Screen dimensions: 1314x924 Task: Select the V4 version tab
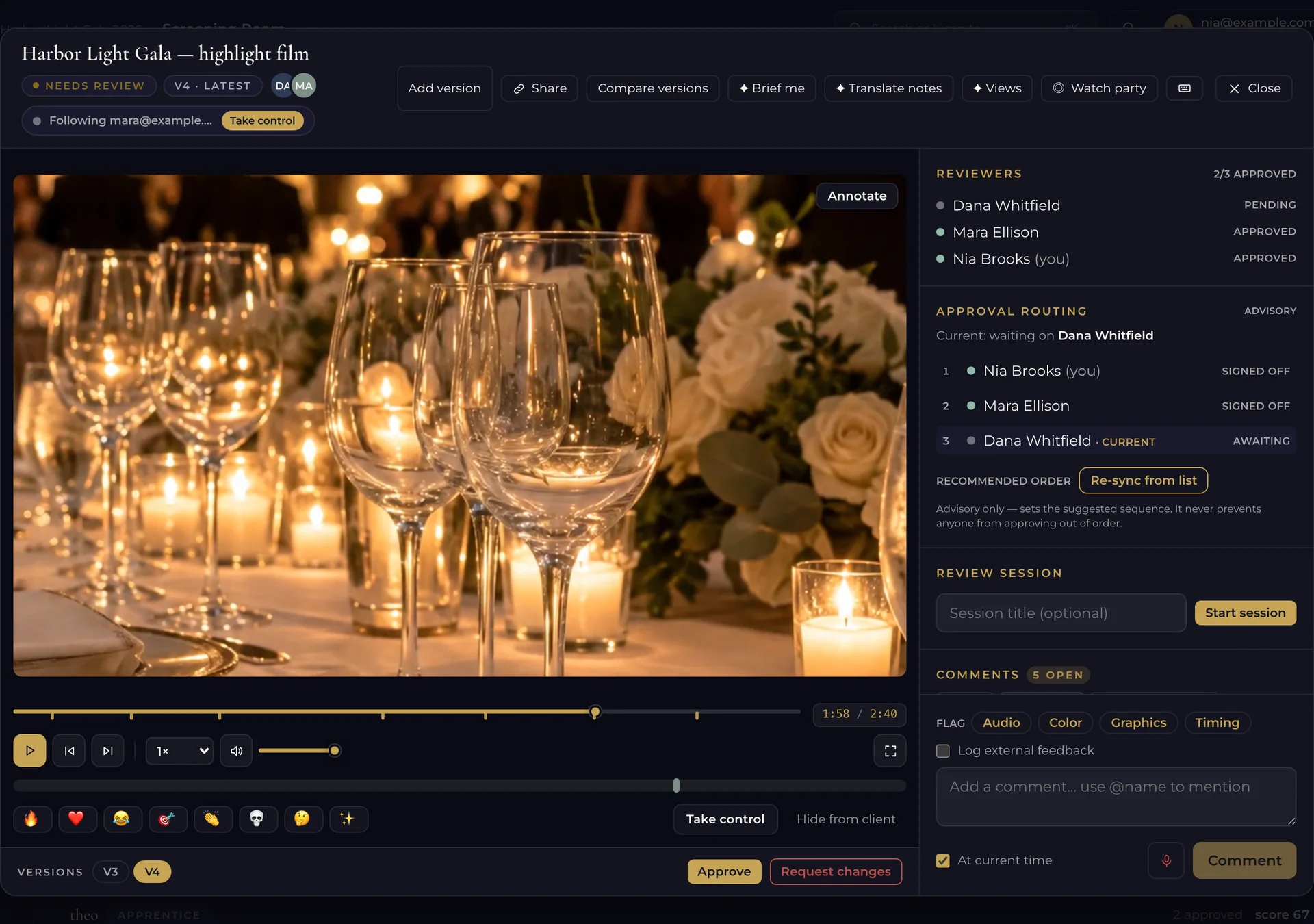pyautogui.click(x=152, y=871)
